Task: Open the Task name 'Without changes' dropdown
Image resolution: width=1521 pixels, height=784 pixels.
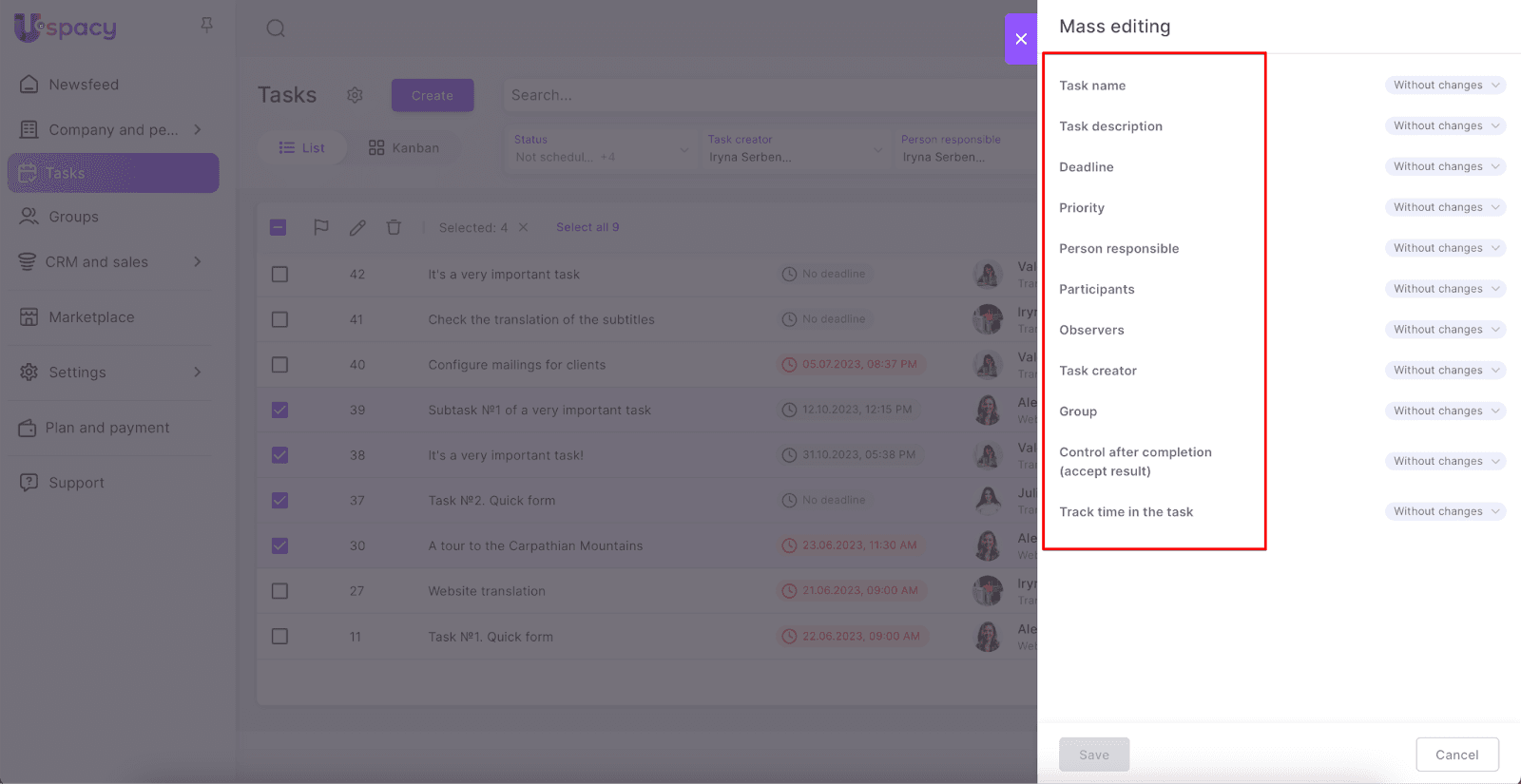Action: pos(1445,86)
